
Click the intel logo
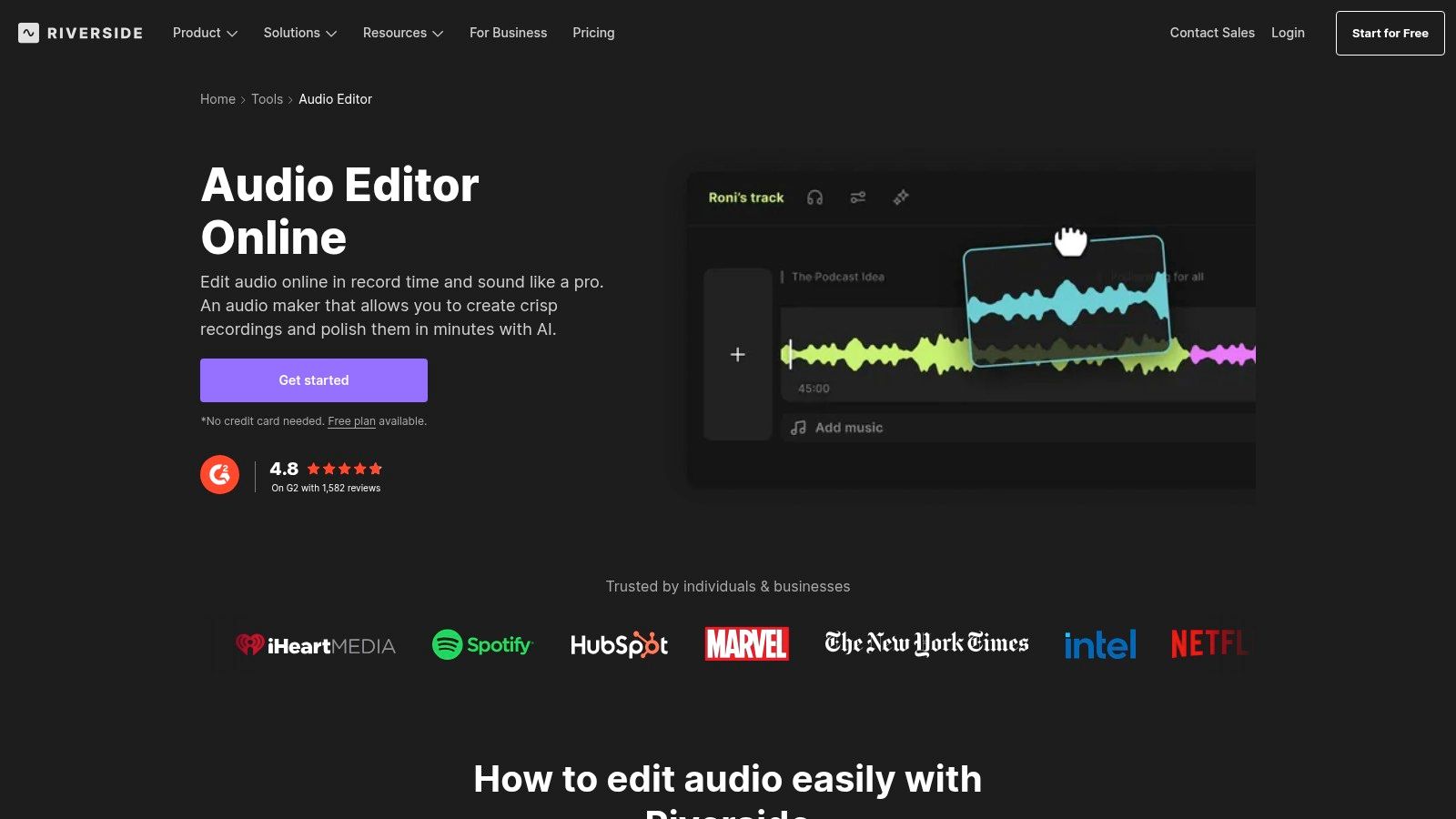1100,644
